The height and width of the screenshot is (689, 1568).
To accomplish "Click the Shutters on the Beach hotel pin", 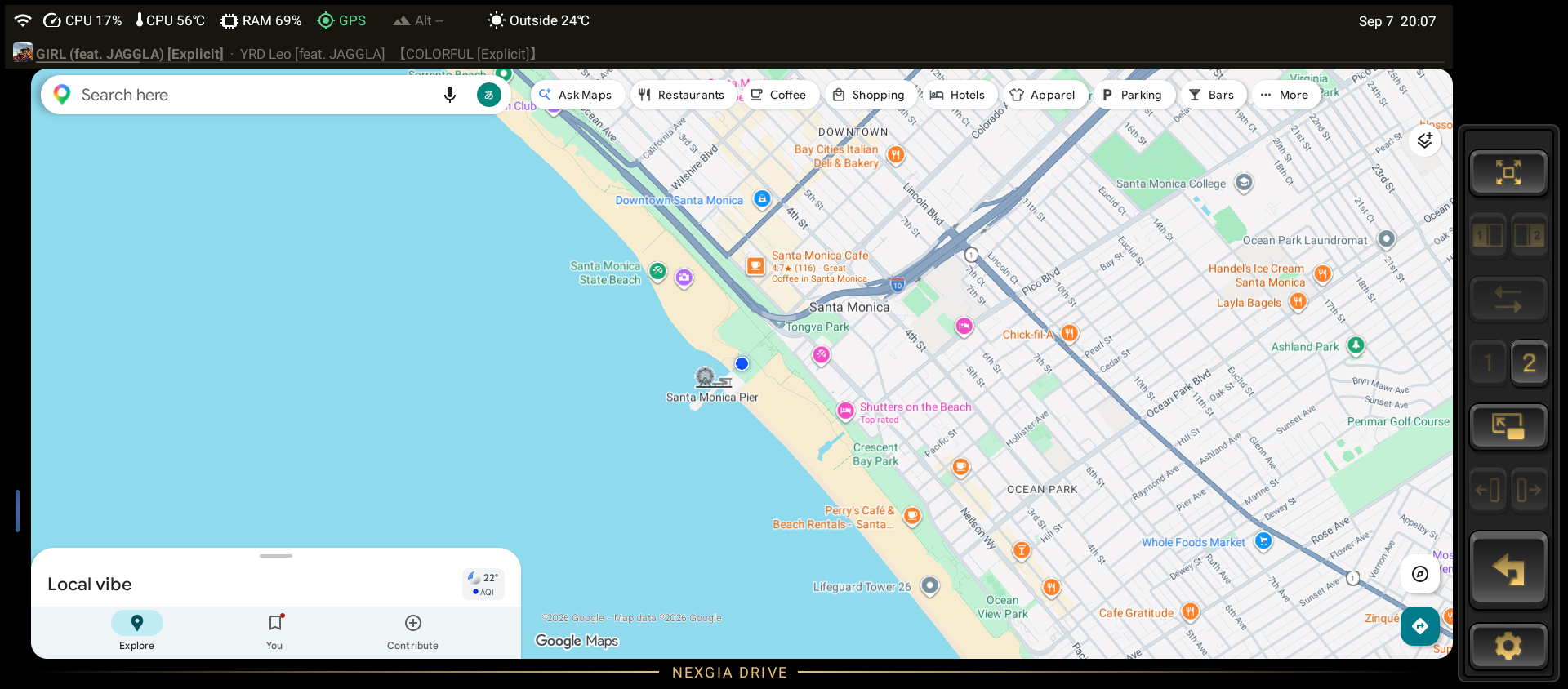I will point(845,411).
